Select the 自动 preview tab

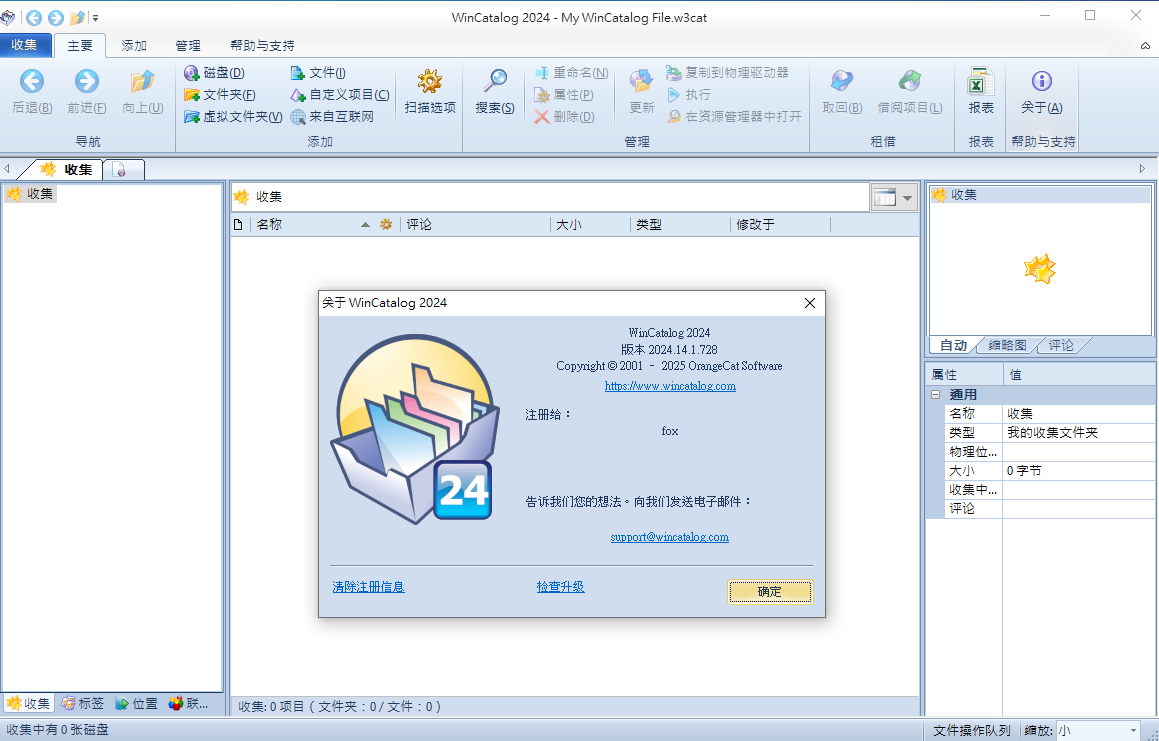(x=953, y=345)
